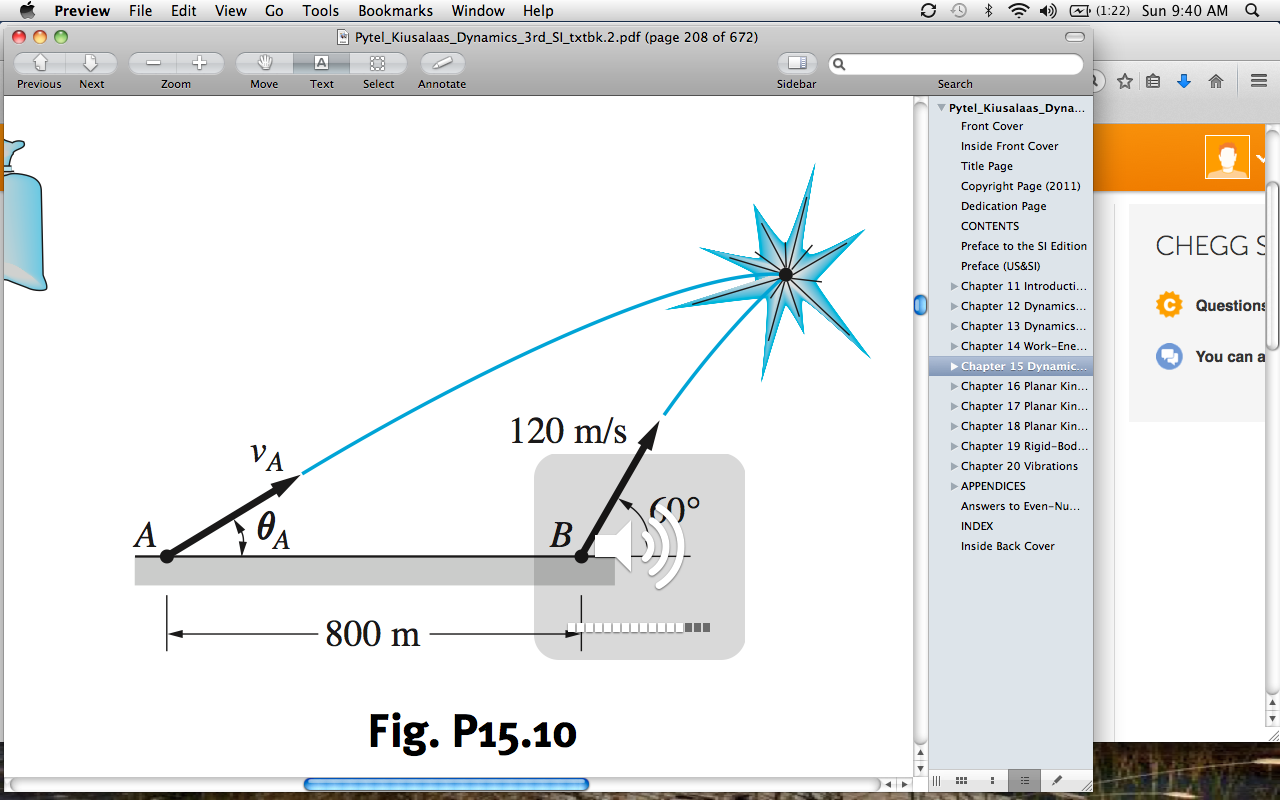Activate the Select marquee tool
This screenshot has width=1280, height=800.
click(x=378, y=64)
